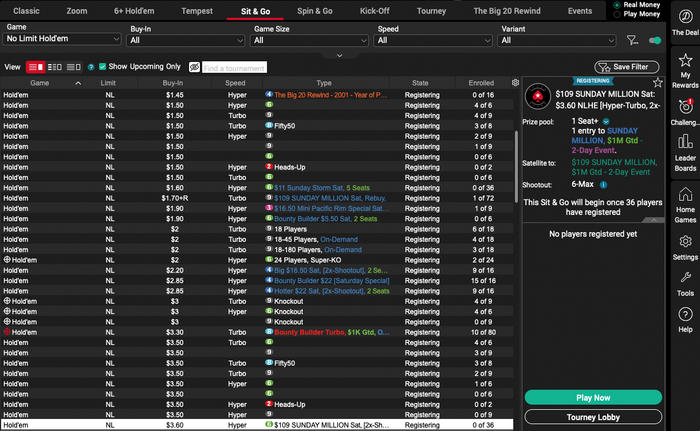The image size is (700, 431).
Task: Open Help question mark icon
Action: click(685, 318)
